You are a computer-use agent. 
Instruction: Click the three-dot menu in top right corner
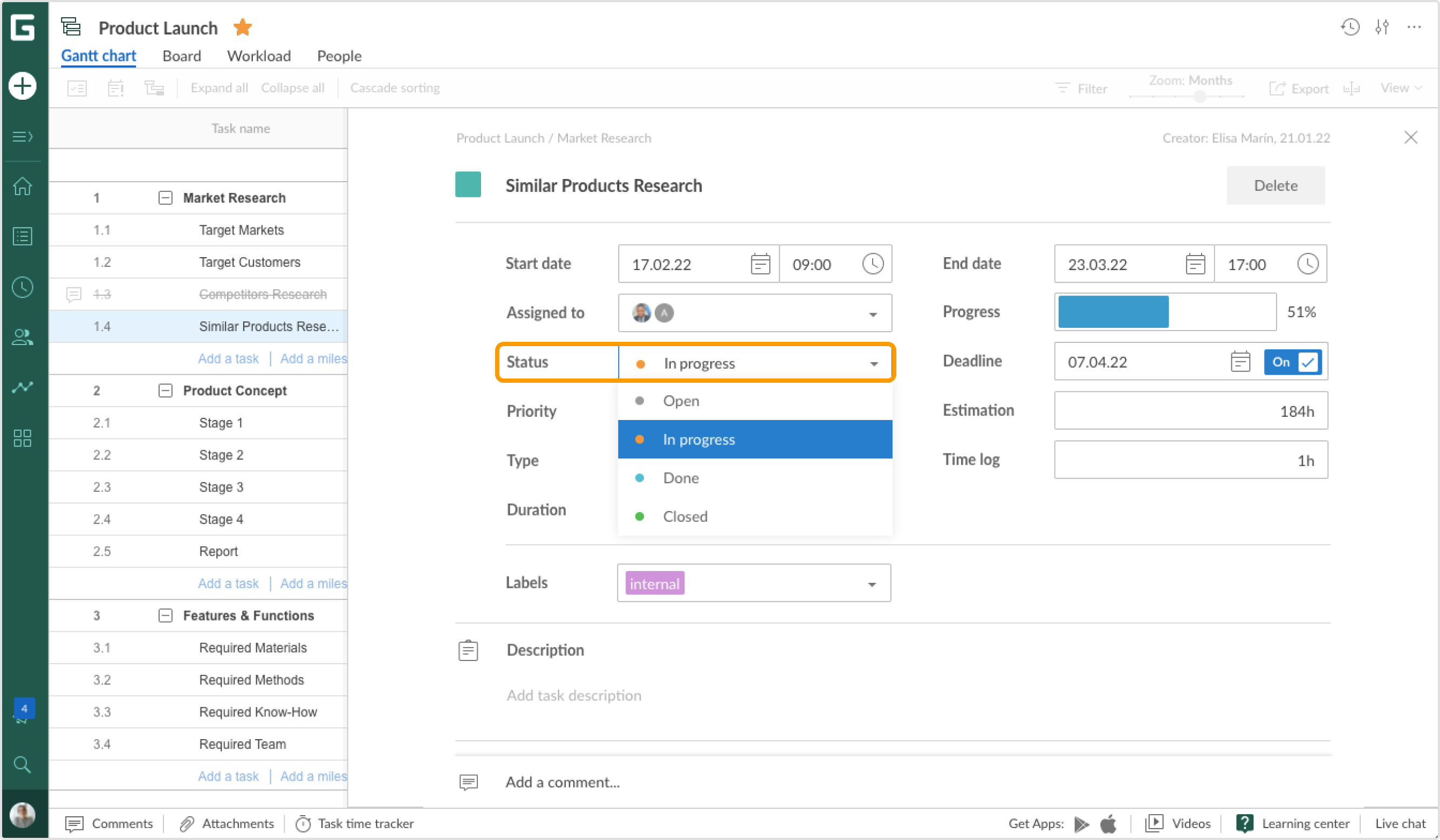(1415, 27)
